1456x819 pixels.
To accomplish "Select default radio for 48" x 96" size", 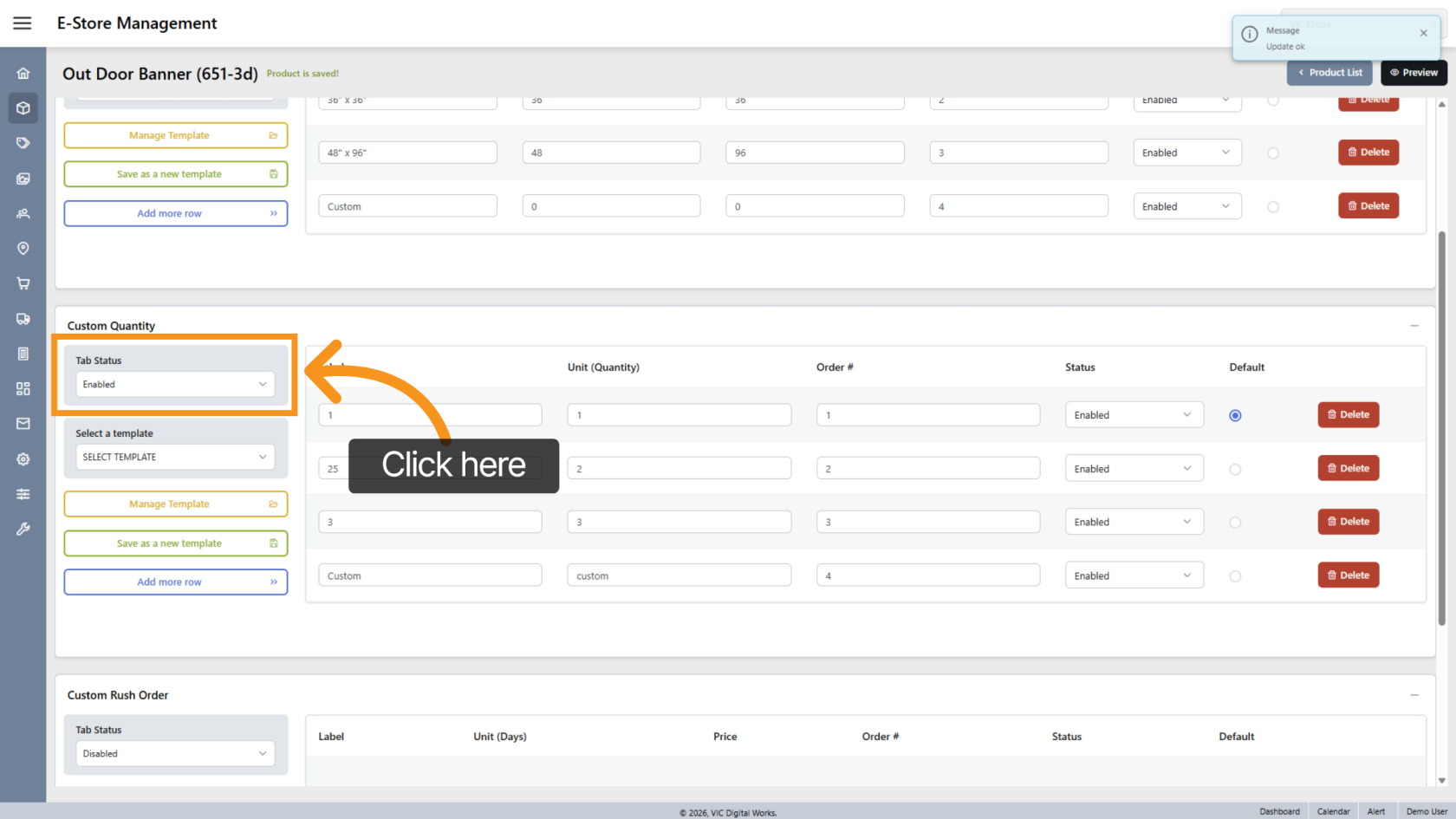I will 1272,153.
